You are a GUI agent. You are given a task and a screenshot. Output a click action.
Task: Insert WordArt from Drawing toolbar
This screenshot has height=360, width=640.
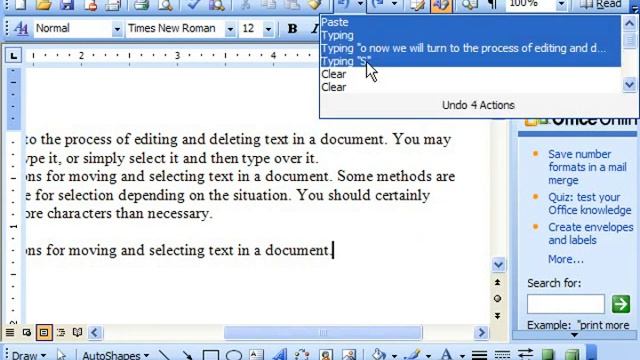pos(280,354)
